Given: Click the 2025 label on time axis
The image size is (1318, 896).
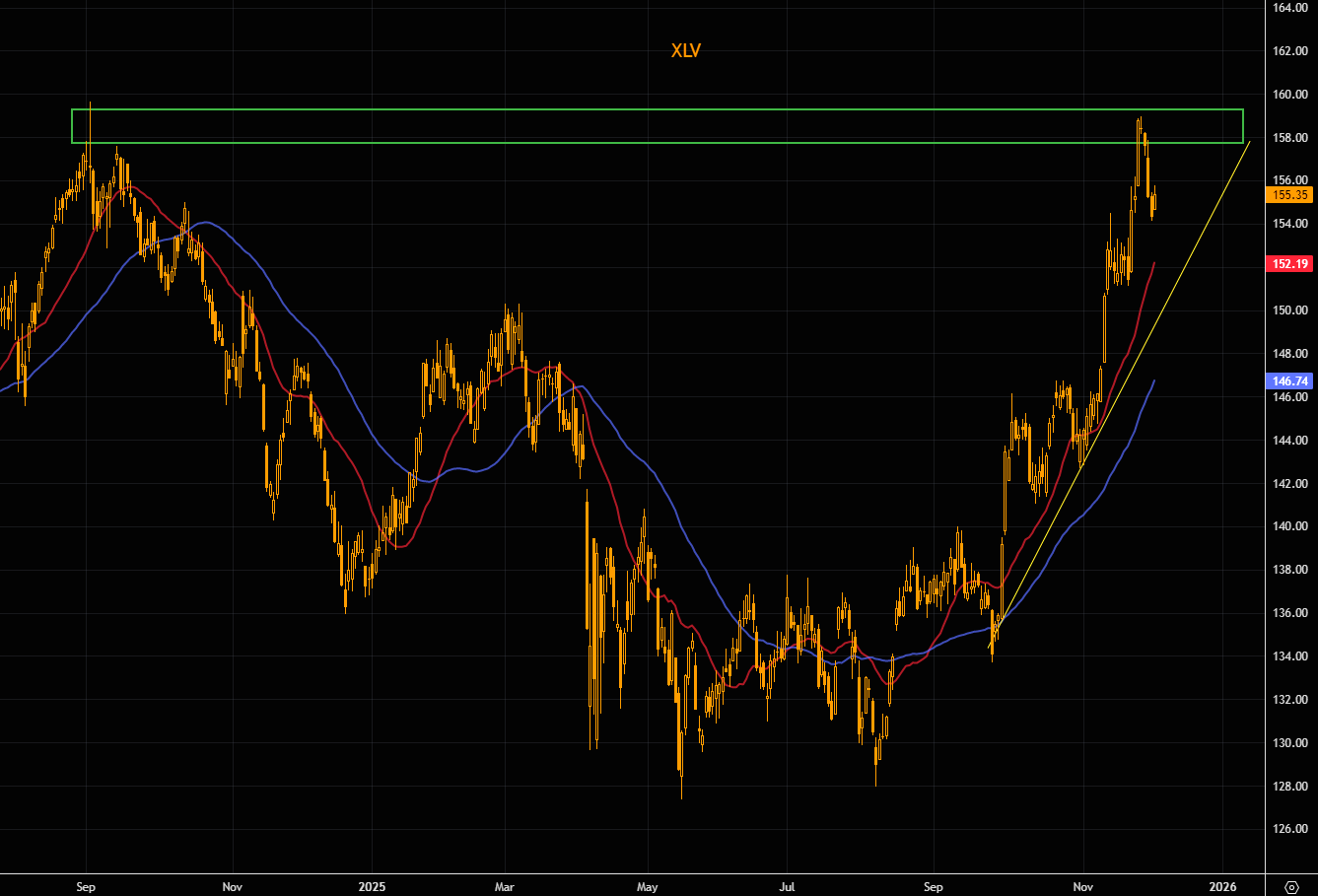Looking at the screenshot, I should click(373, 887).
